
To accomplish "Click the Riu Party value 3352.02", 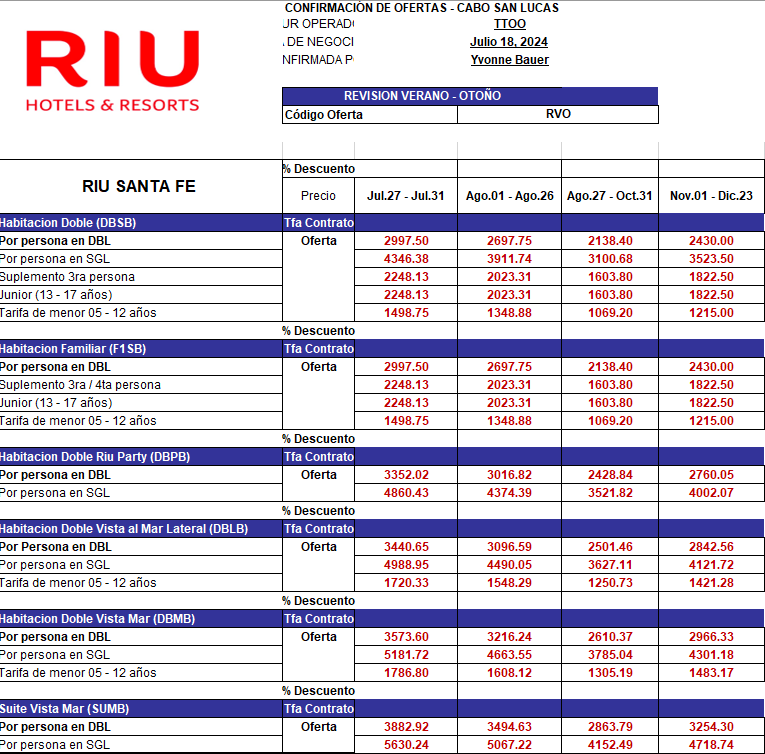I will pyautogui.click(x=406, y=475).
